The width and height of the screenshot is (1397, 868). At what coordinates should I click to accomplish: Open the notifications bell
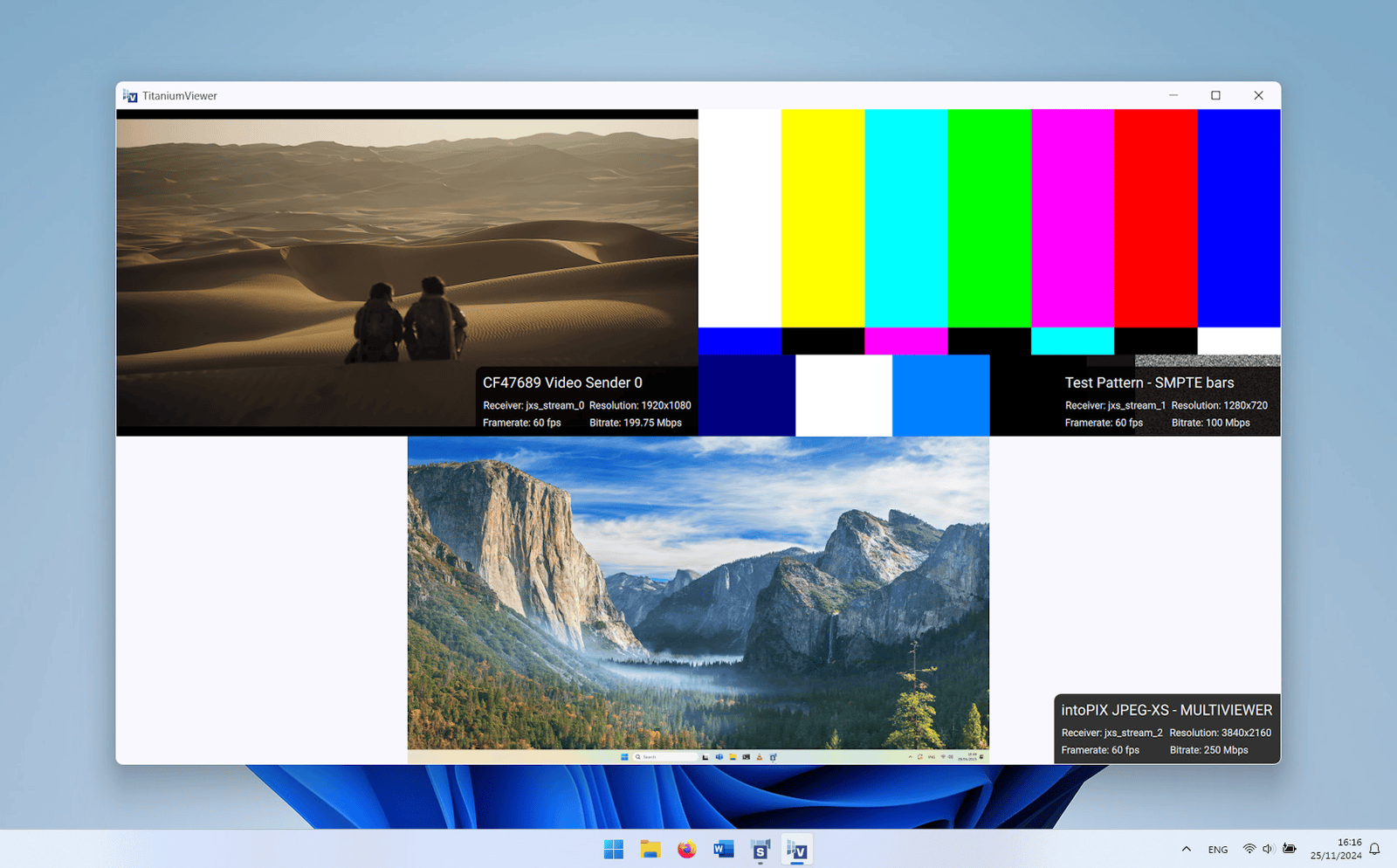coord(1374,849)
